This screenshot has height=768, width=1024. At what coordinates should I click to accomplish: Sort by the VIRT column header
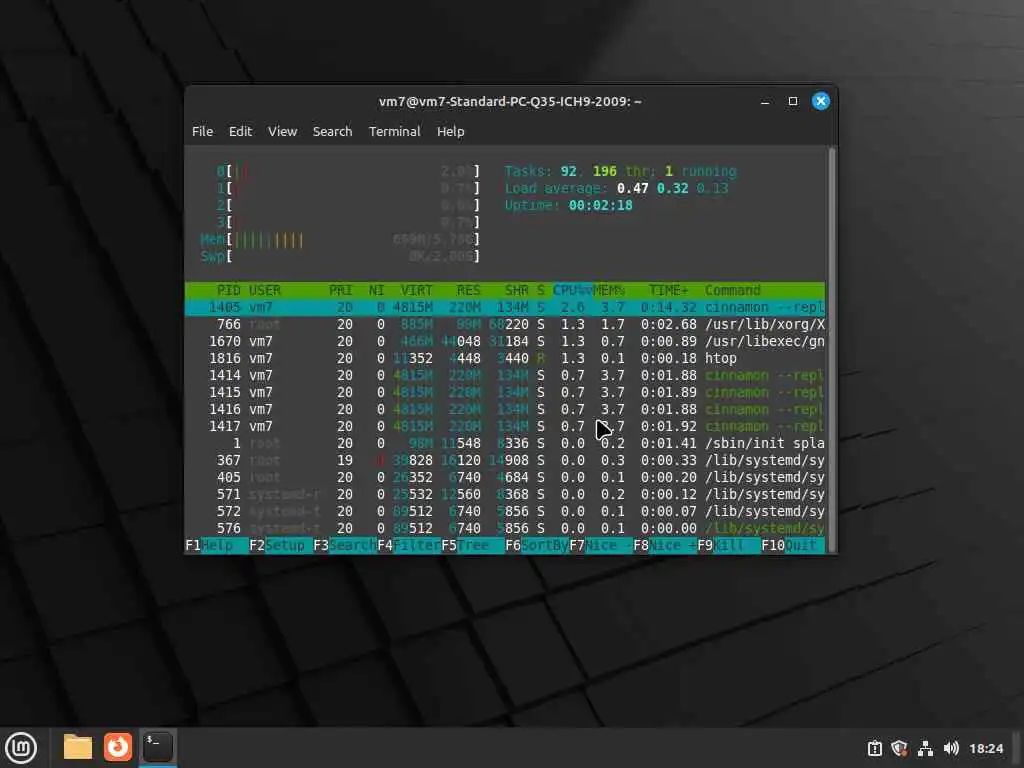pyautogui.click(x=416, y=291)
